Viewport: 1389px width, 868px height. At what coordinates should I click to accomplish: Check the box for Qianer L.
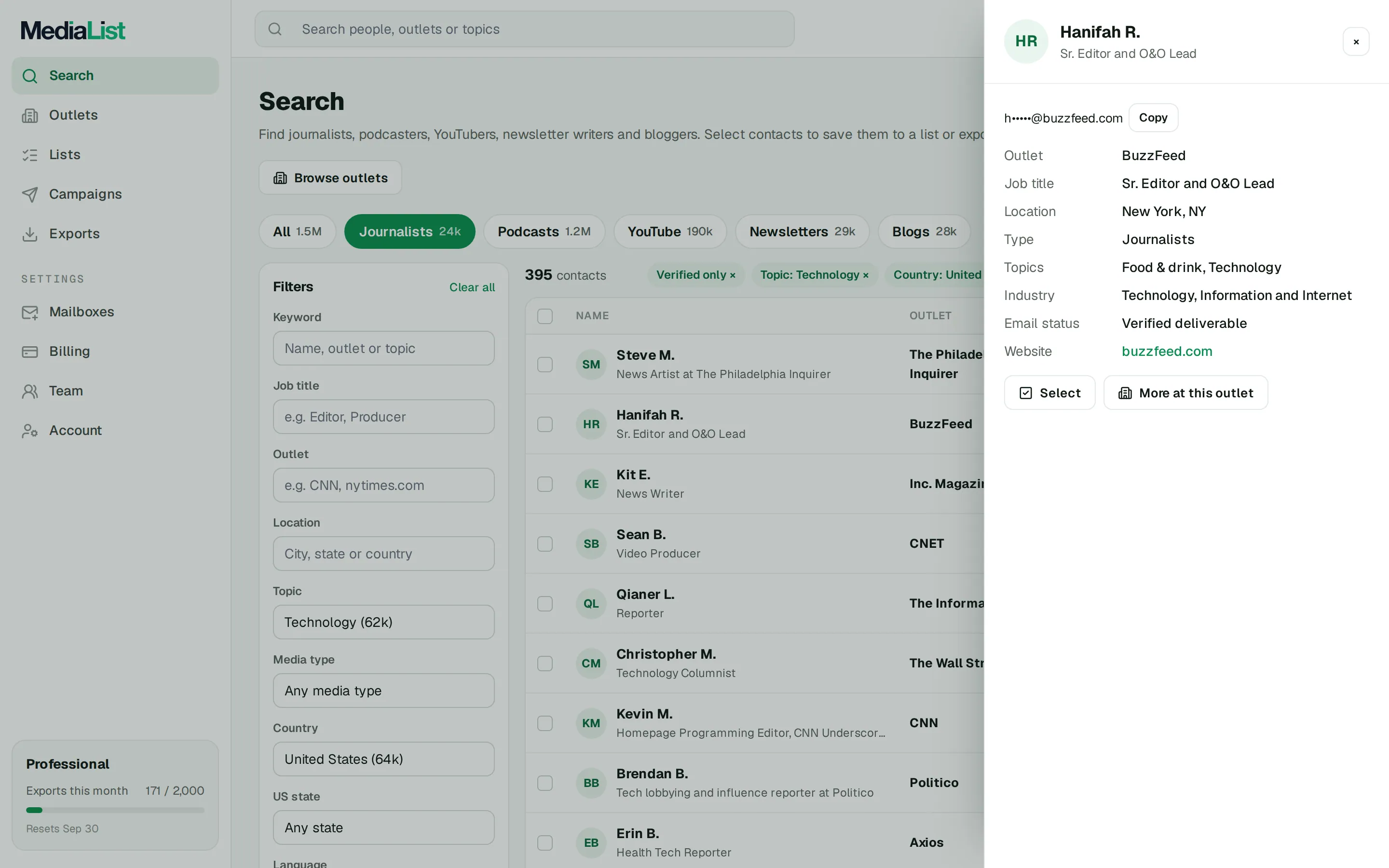click(545, 603)
